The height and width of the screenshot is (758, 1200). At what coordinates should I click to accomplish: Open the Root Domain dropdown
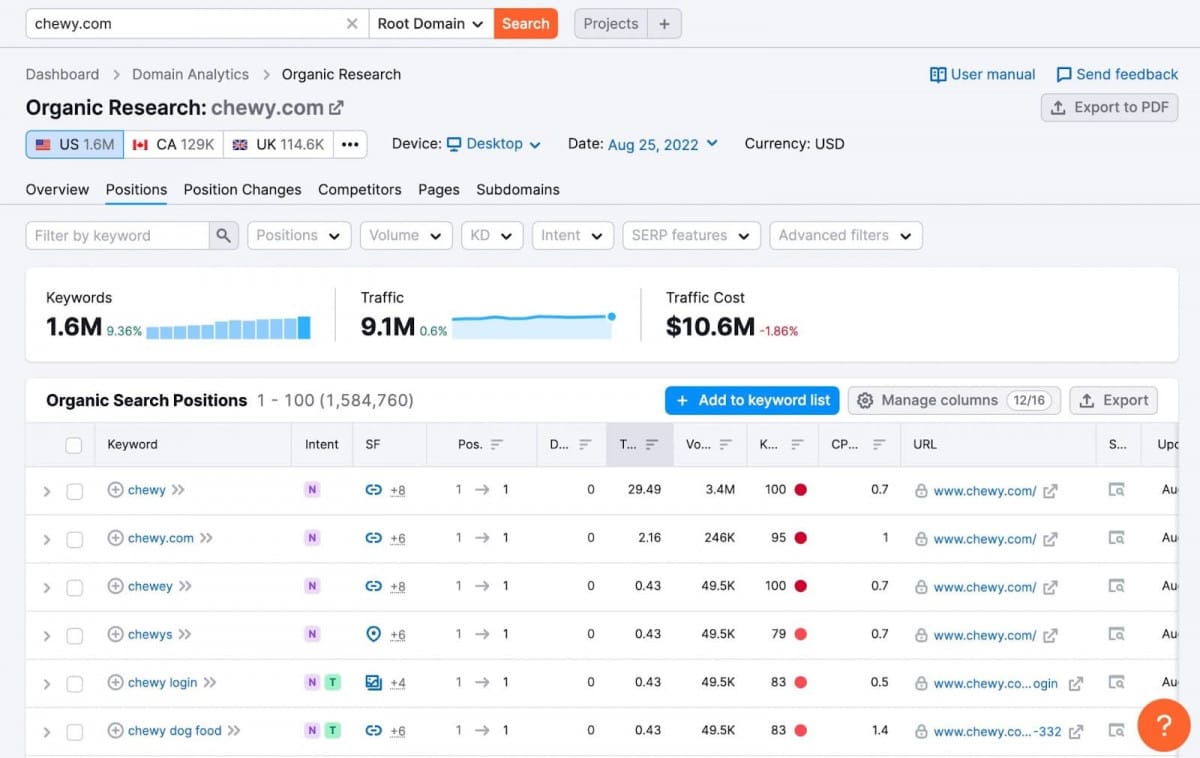coord(430,24)
